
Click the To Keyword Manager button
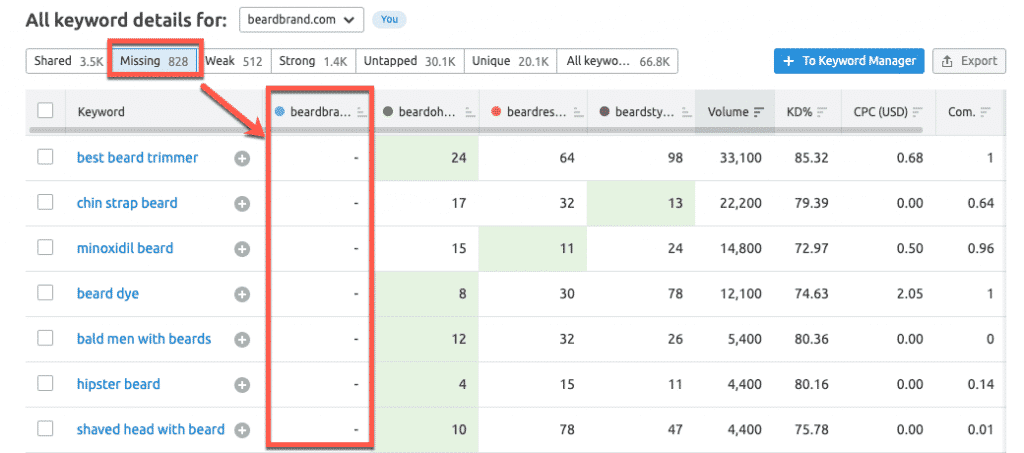(x=848, y=61)
